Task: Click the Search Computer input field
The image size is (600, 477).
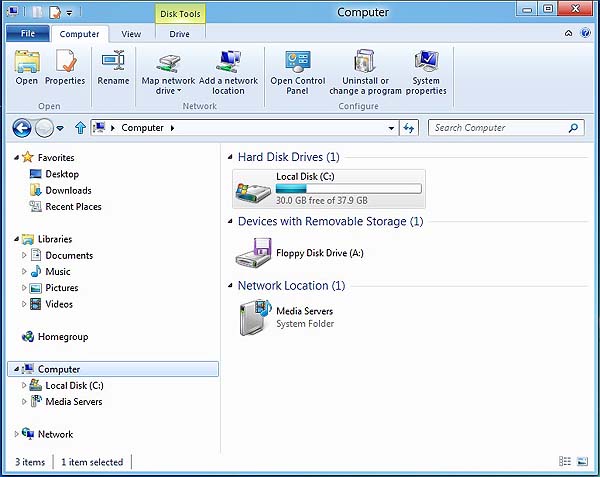Action: pos(498,128)
